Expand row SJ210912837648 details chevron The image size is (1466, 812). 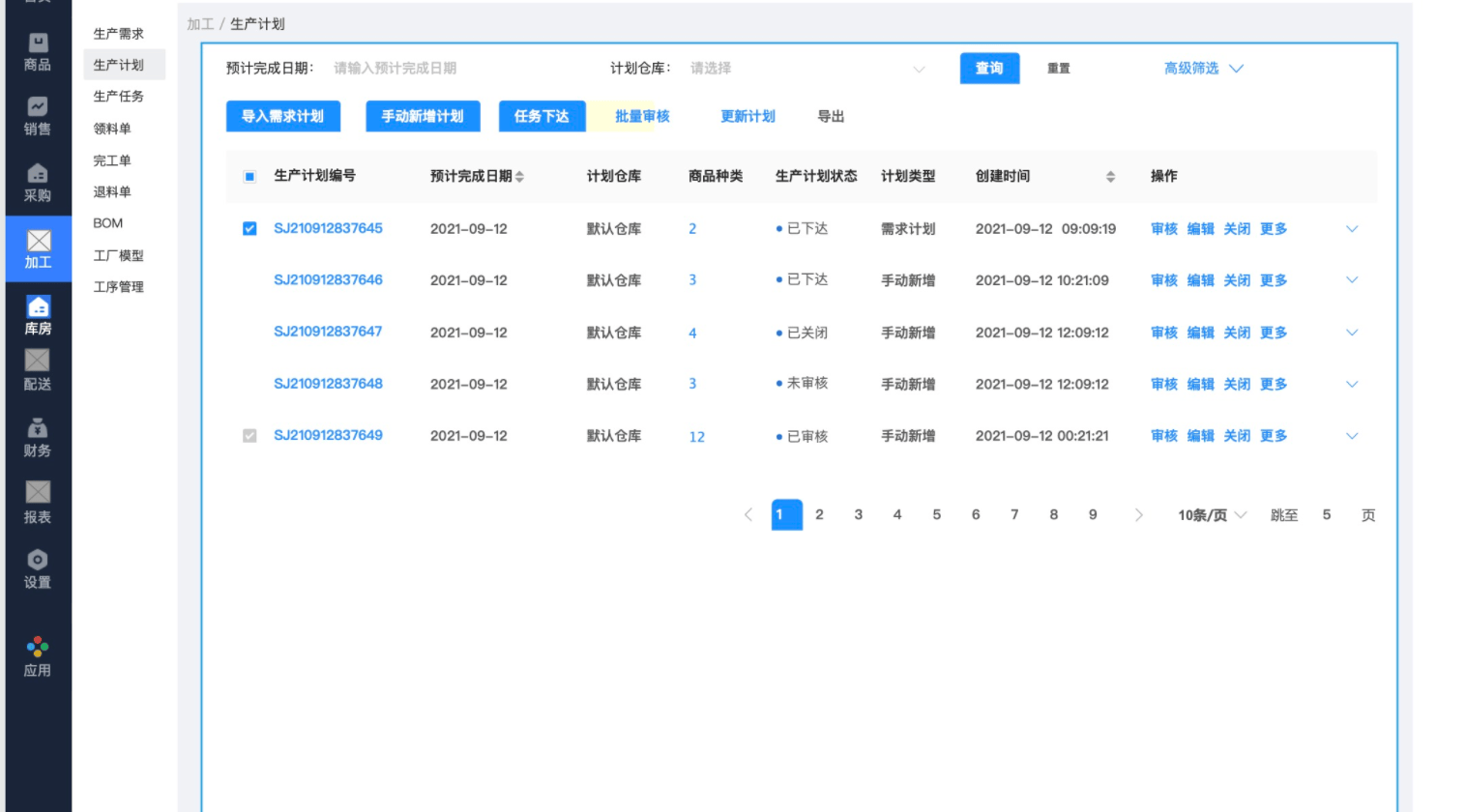tap(1352, 384)
